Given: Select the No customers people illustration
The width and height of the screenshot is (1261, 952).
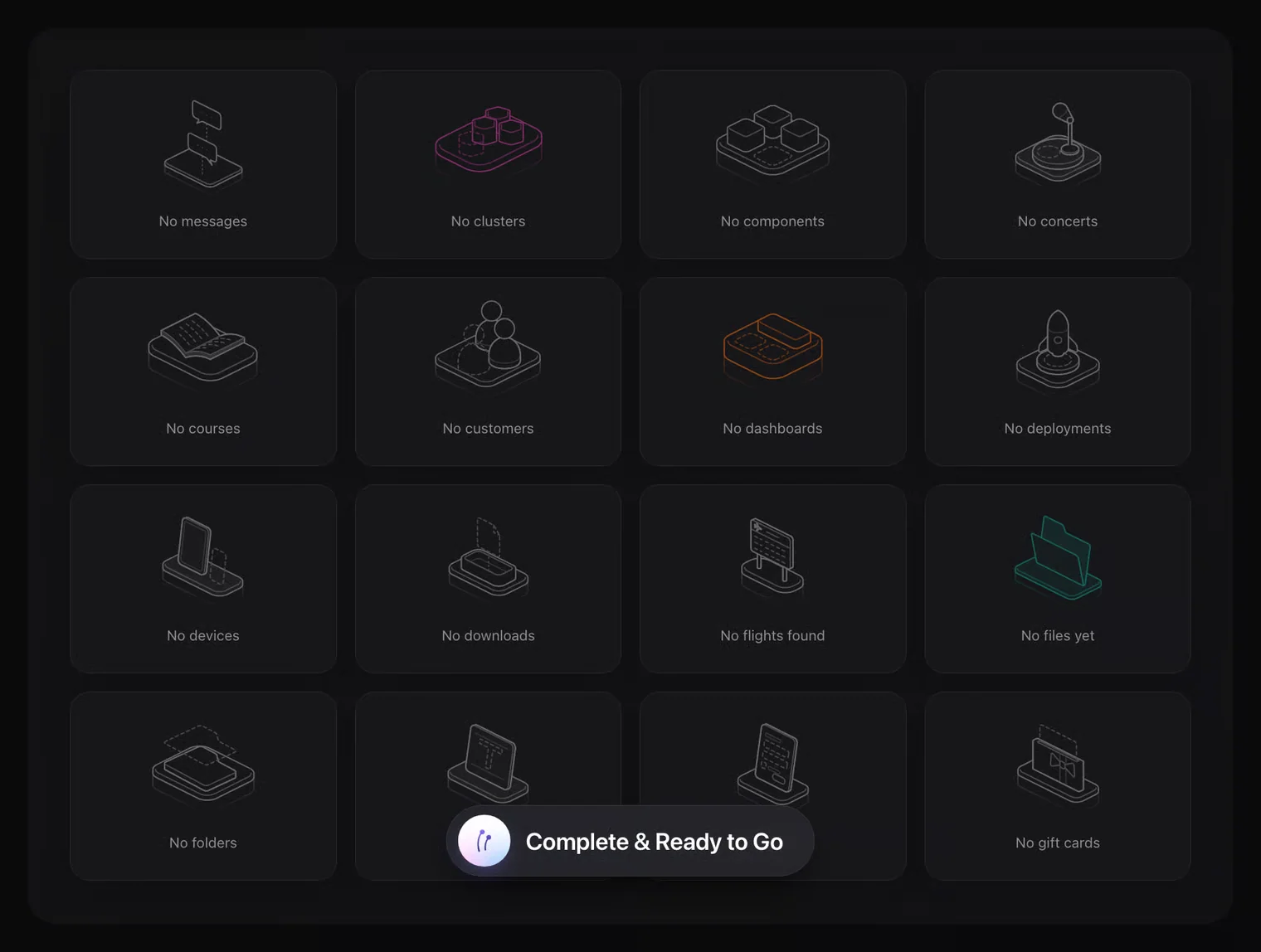Looking at the screenshot, I should 489,344.
